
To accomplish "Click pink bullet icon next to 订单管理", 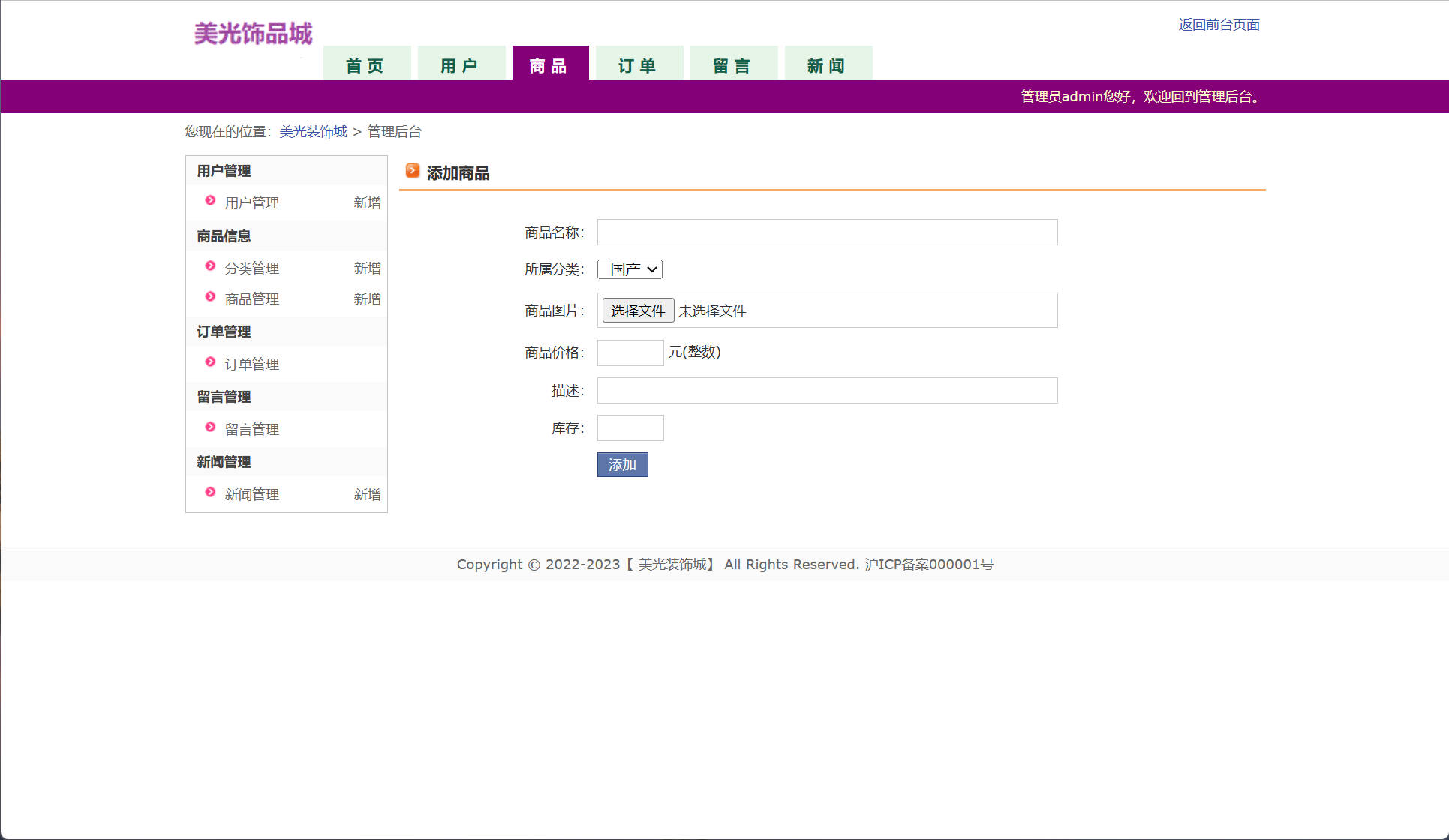I will pos(210,361).
